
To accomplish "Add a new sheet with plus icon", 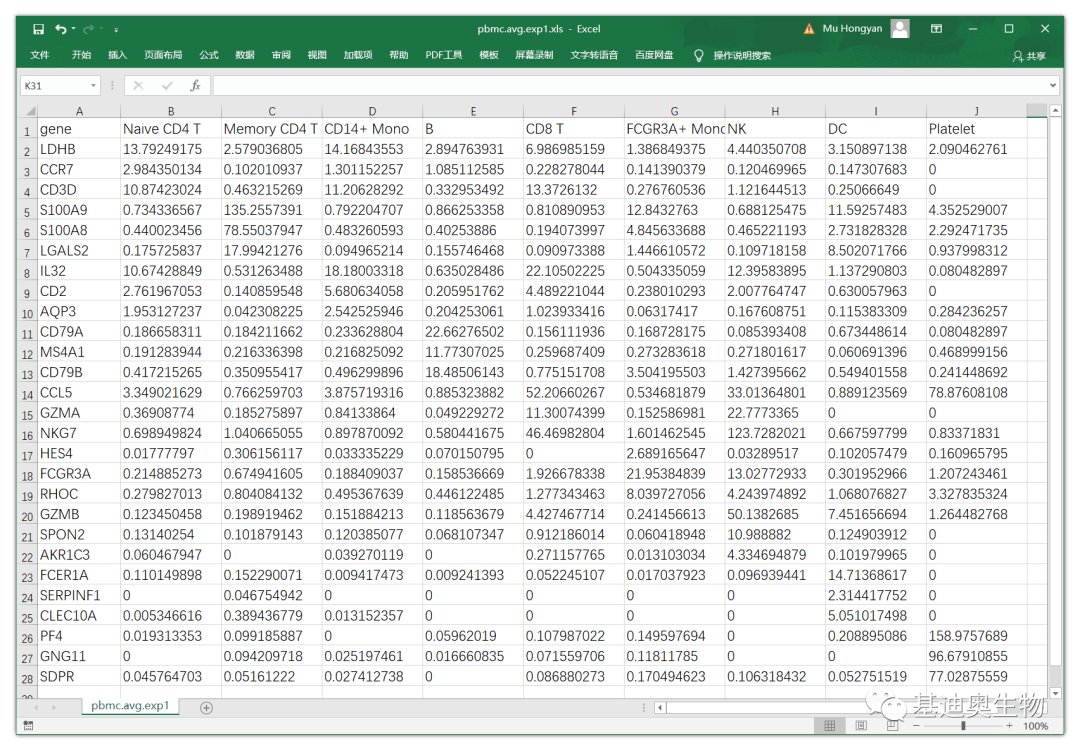I will tap(206, 707).
